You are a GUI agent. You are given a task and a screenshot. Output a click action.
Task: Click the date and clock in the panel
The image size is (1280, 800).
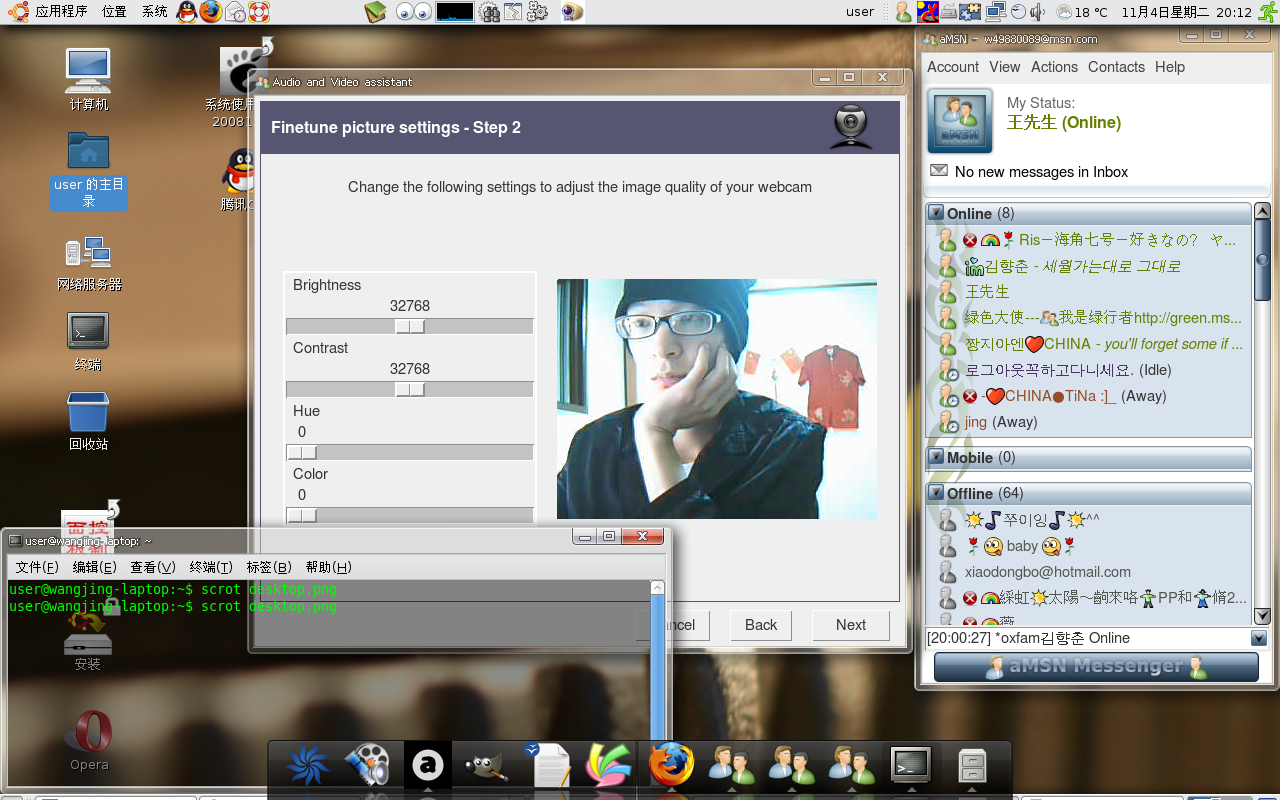pyautogui.click(x=1186, y=12)
